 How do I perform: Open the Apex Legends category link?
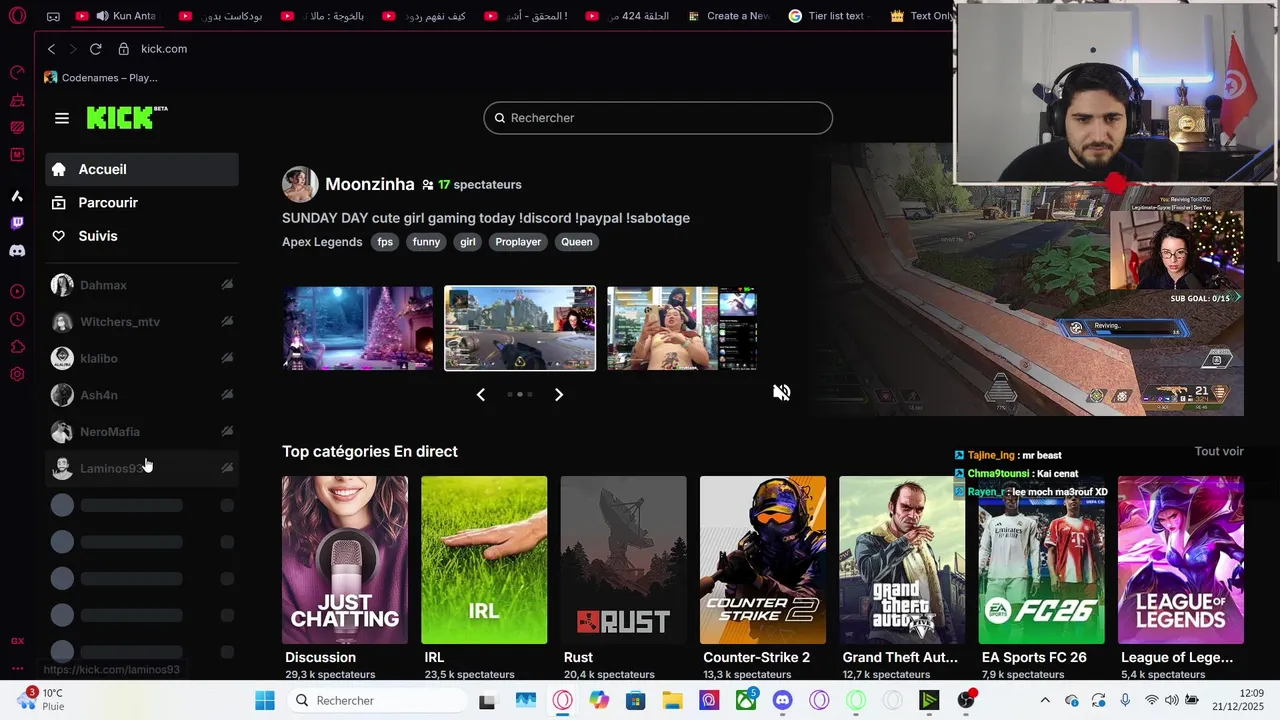(x=322, y=242)
